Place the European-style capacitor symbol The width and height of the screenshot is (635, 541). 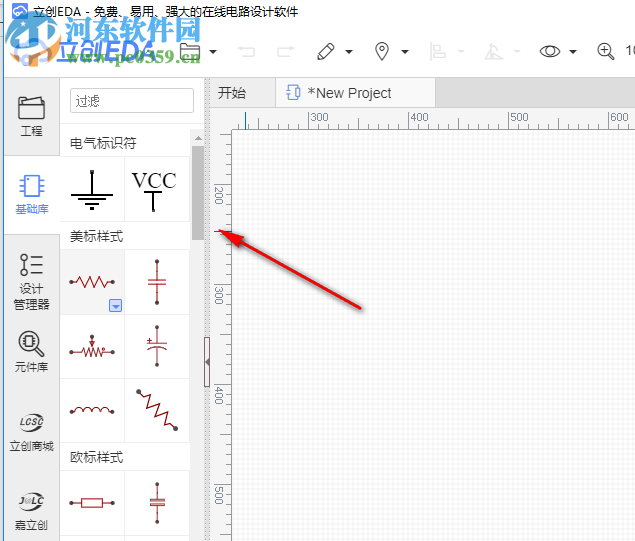[x=157, y=503]
